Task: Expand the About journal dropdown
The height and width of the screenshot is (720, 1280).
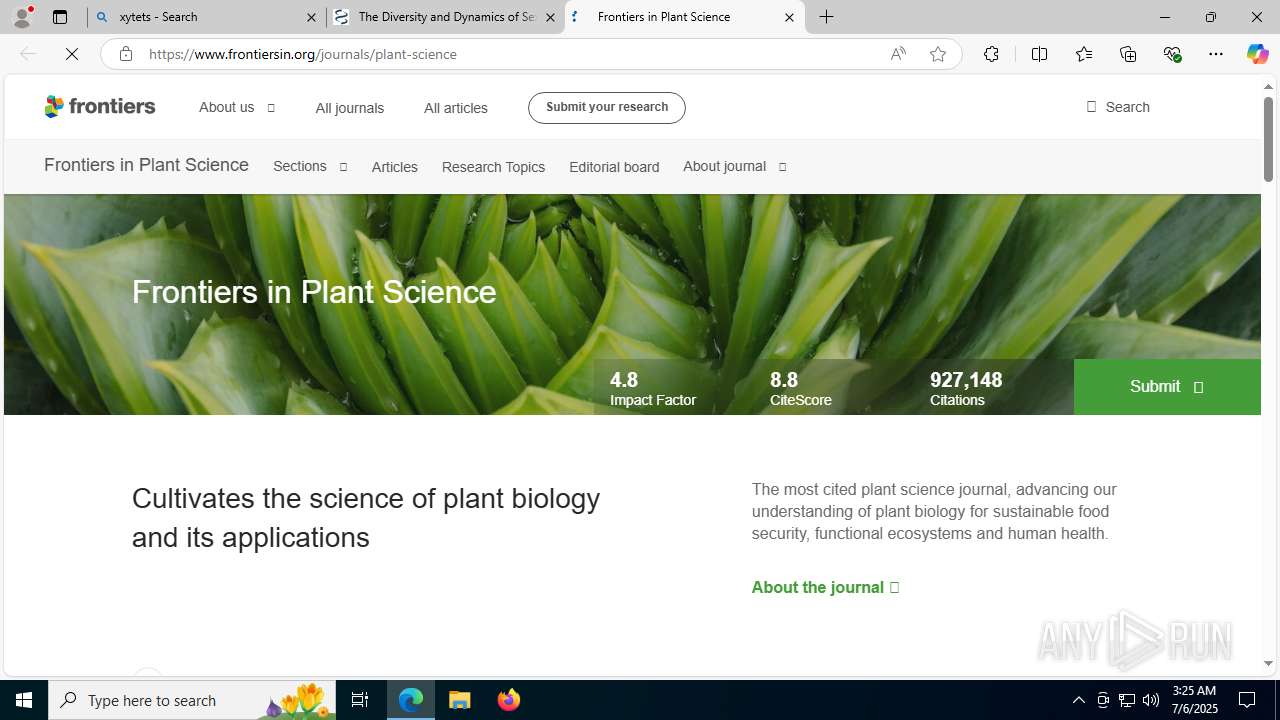Action: pyautogui.click(x=735, y=167)
